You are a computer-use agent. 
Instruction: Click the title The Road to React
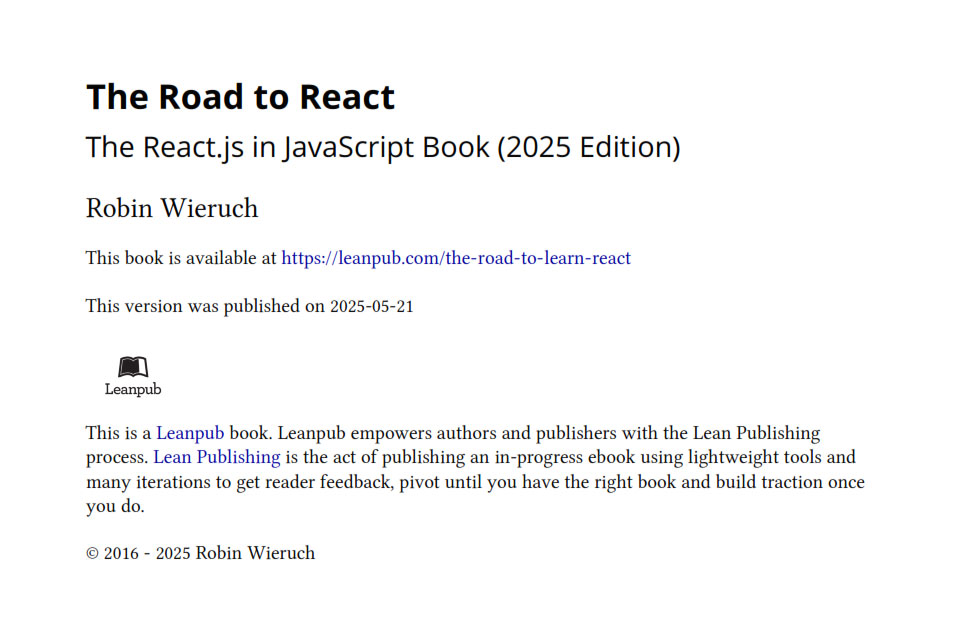pos(240,97)
